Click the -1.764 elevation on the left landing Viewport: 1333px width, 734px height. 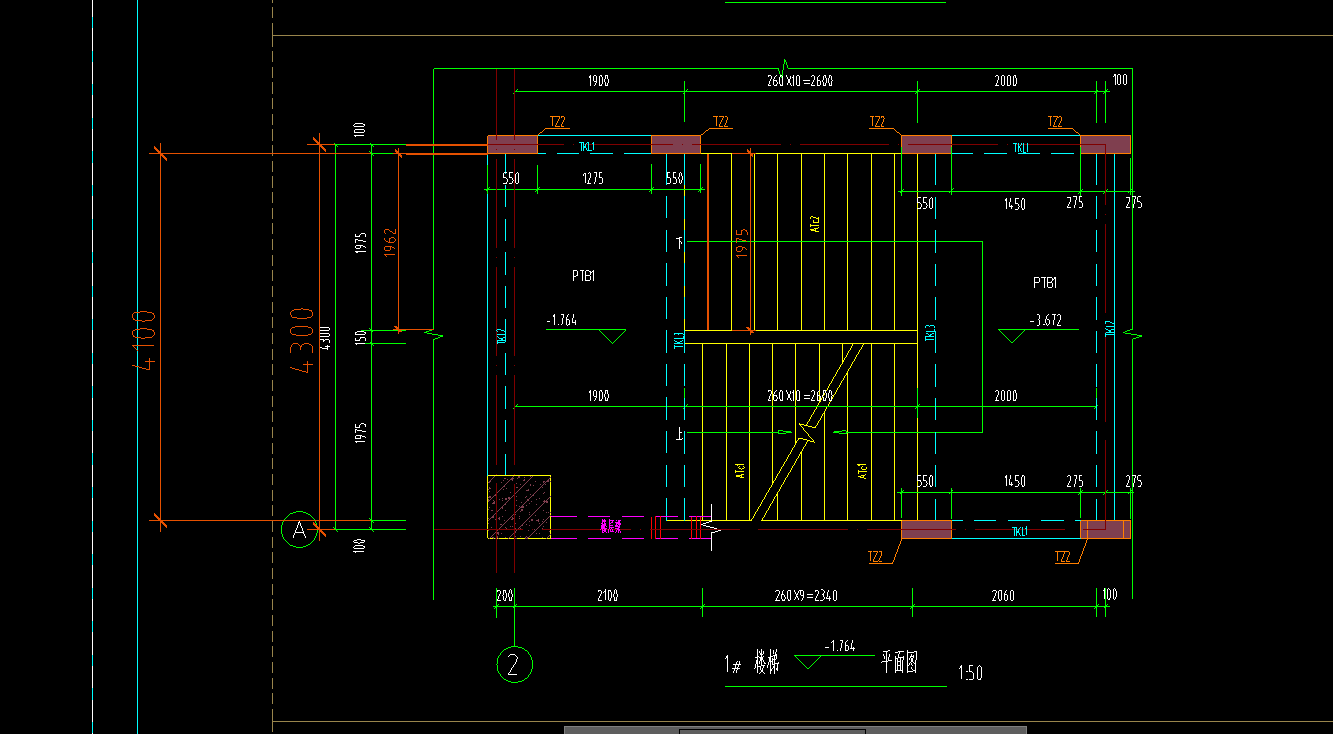click(x=564, y=321)
